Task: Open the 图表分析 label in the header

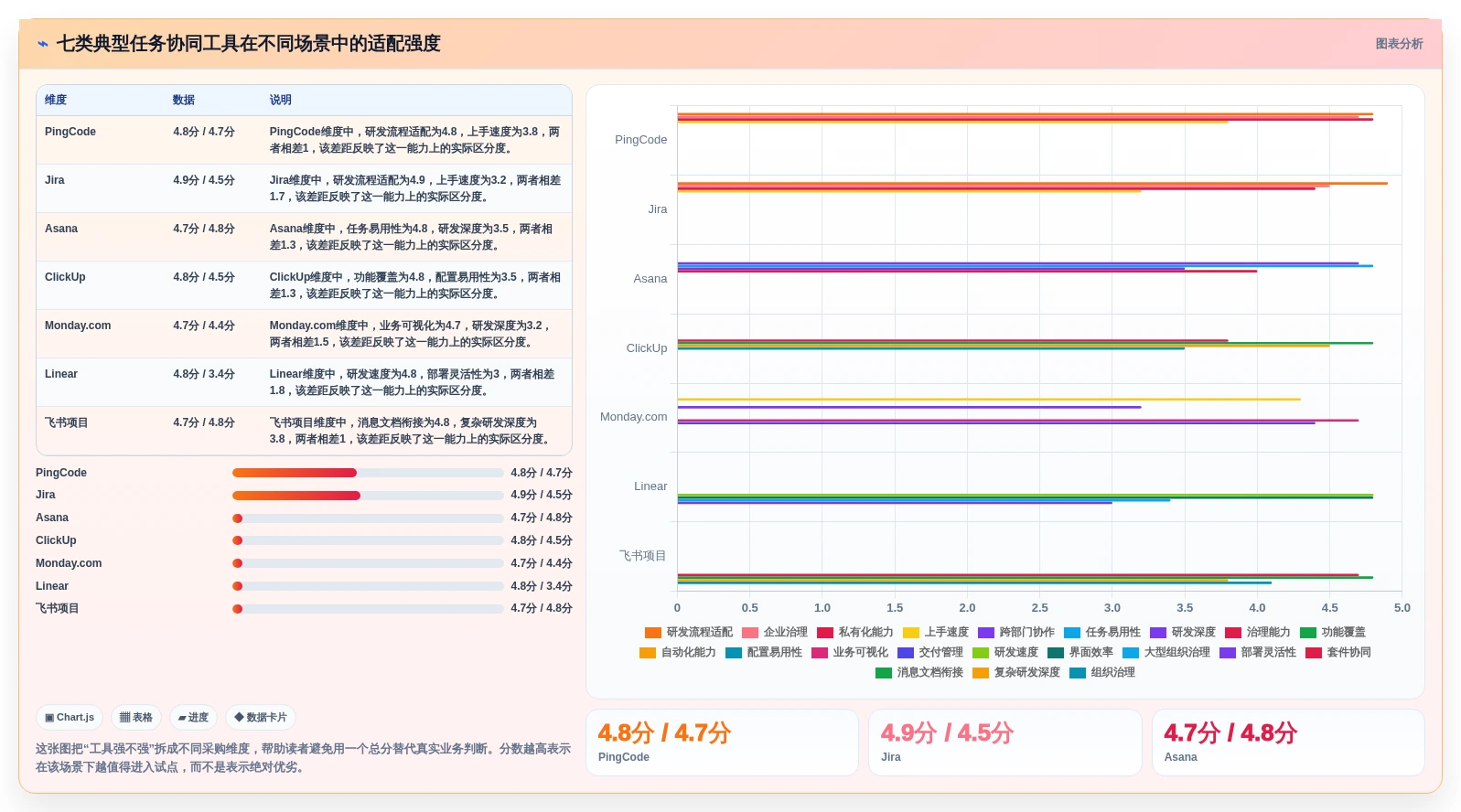Action: [x=1399, y=44]
